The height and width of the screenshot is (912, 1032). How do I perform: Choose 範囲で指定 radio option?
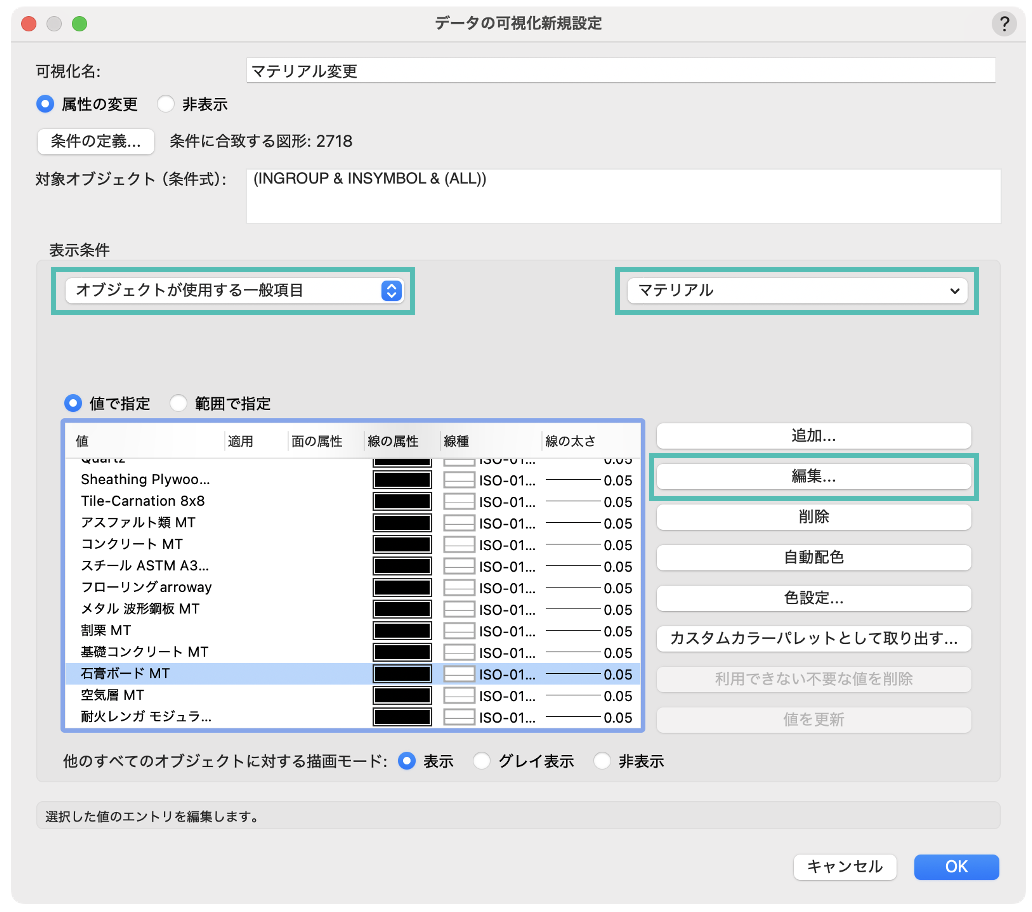coord(179,404)
